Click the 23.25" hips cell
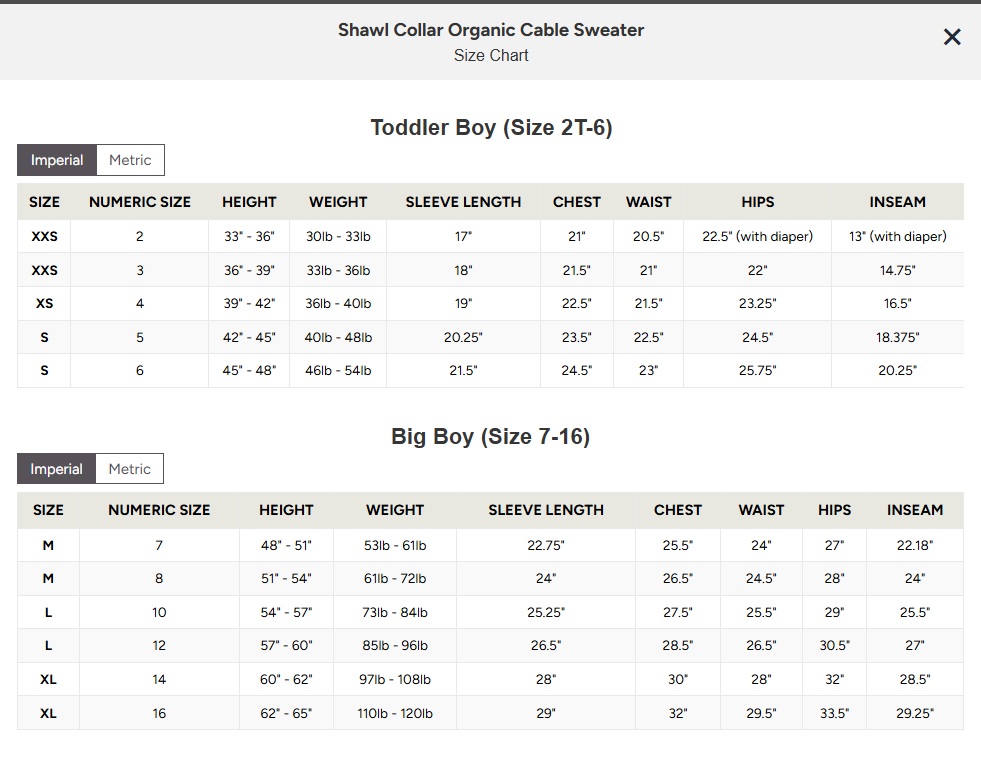This screenshot has height=765, width=981. [757, 303]
